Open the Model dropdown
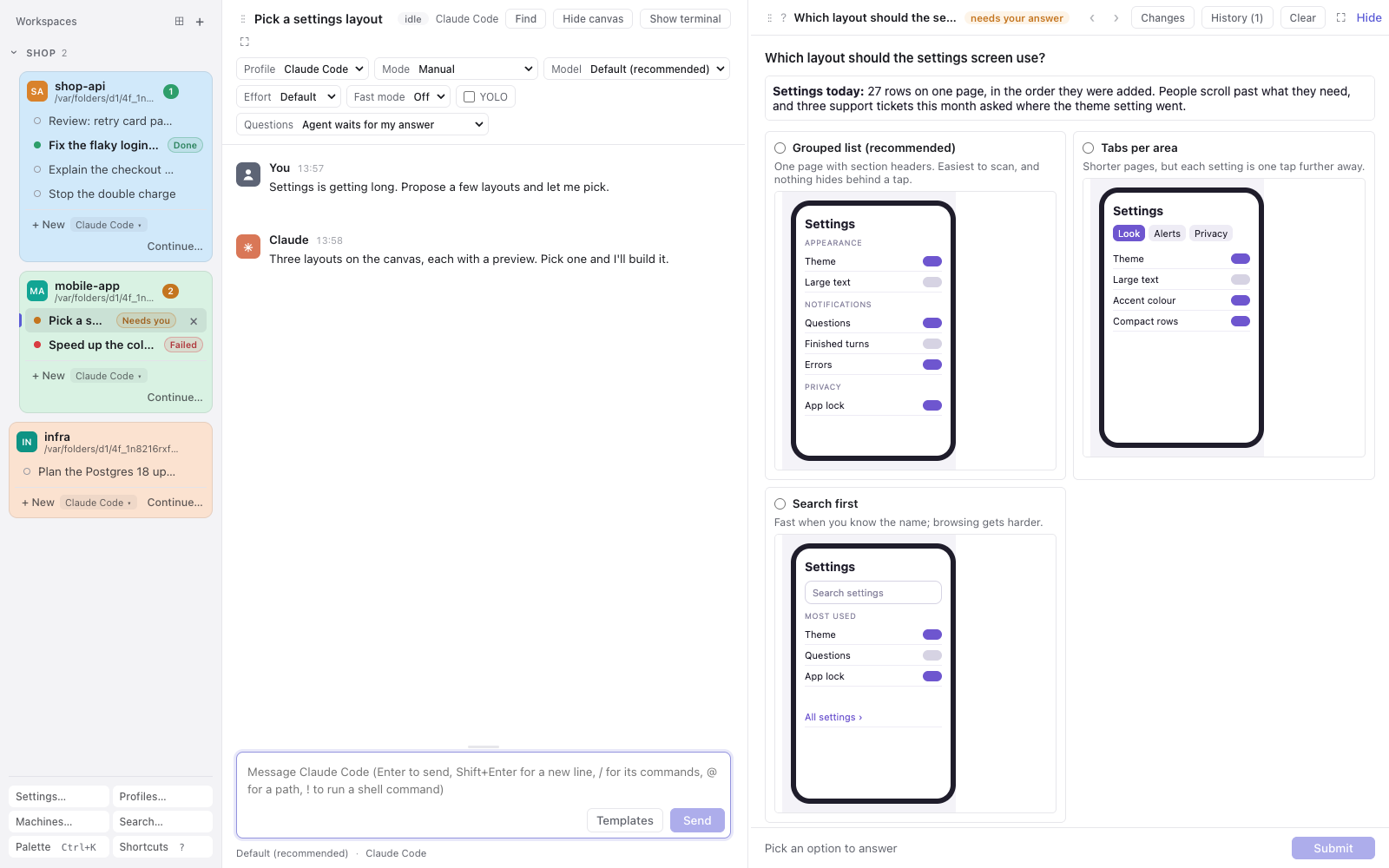This screenshot has height=868, width=1389. [x=636, y=69]
